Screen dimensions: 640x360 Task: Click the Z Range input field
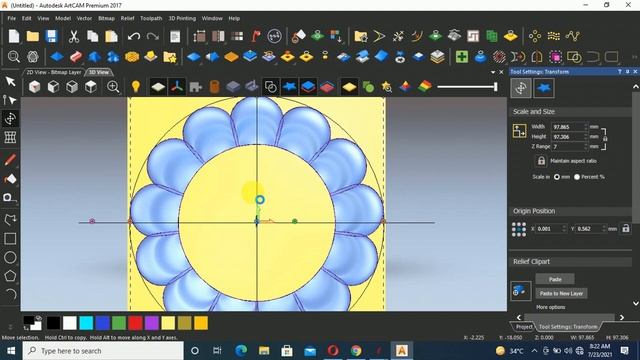tap(567, 147)
